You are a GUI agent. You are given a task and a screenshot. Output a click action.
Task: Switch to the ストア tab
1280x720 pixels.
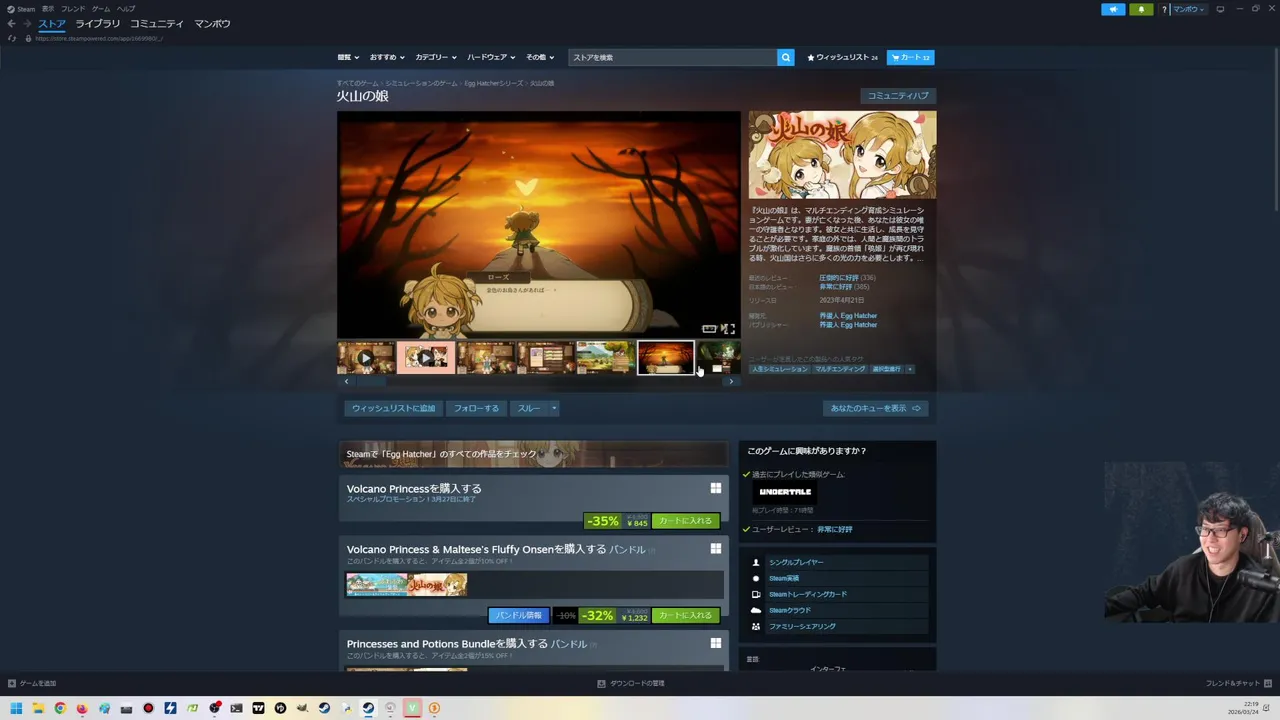[52, 24]
